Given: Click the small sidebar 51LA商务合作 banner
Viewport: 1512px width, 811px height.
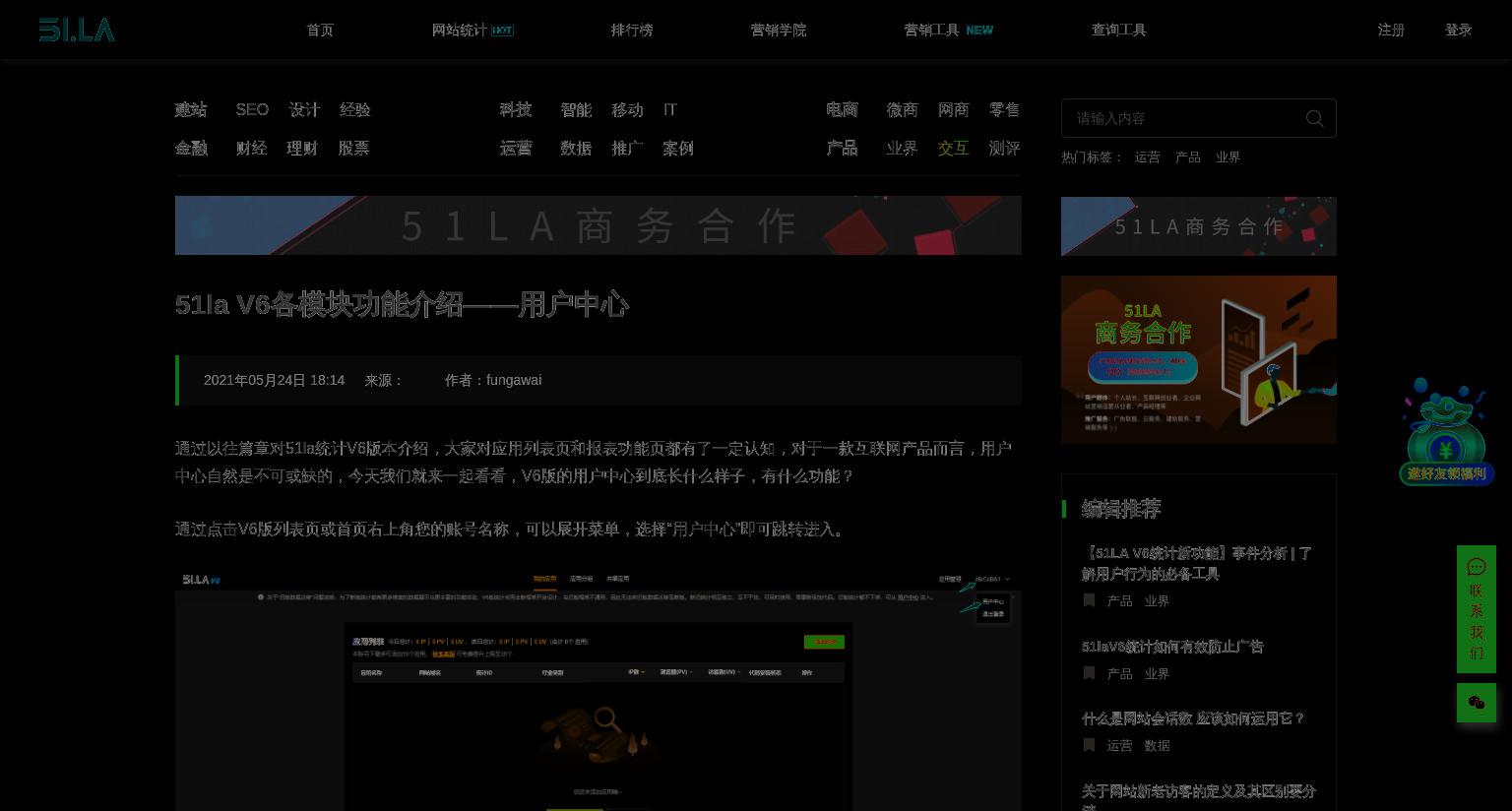Looking at the screenshot, I should [x=1199, y=226].
